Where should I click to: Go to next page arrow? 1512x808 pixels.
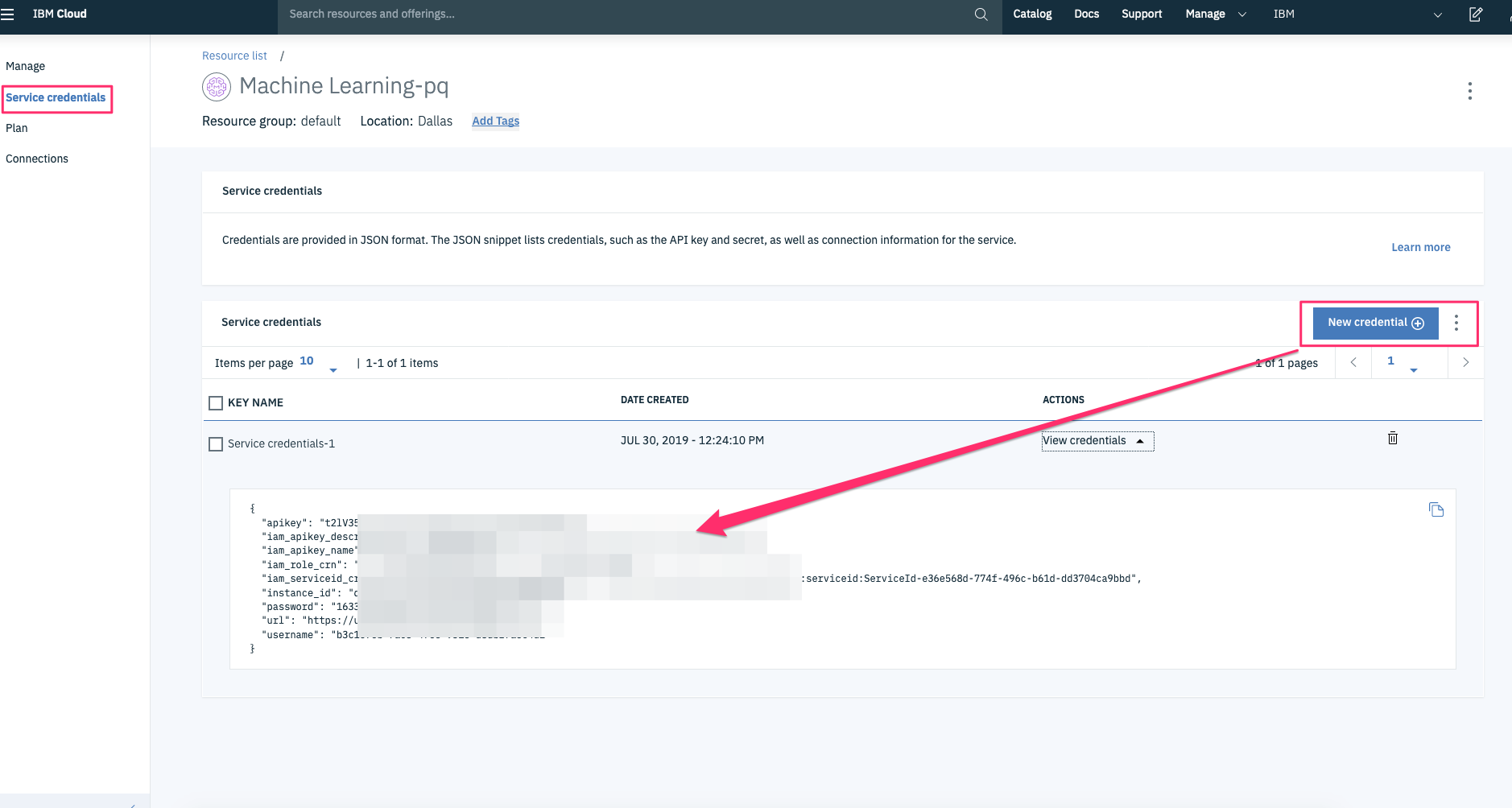(x=1465, y=363)
